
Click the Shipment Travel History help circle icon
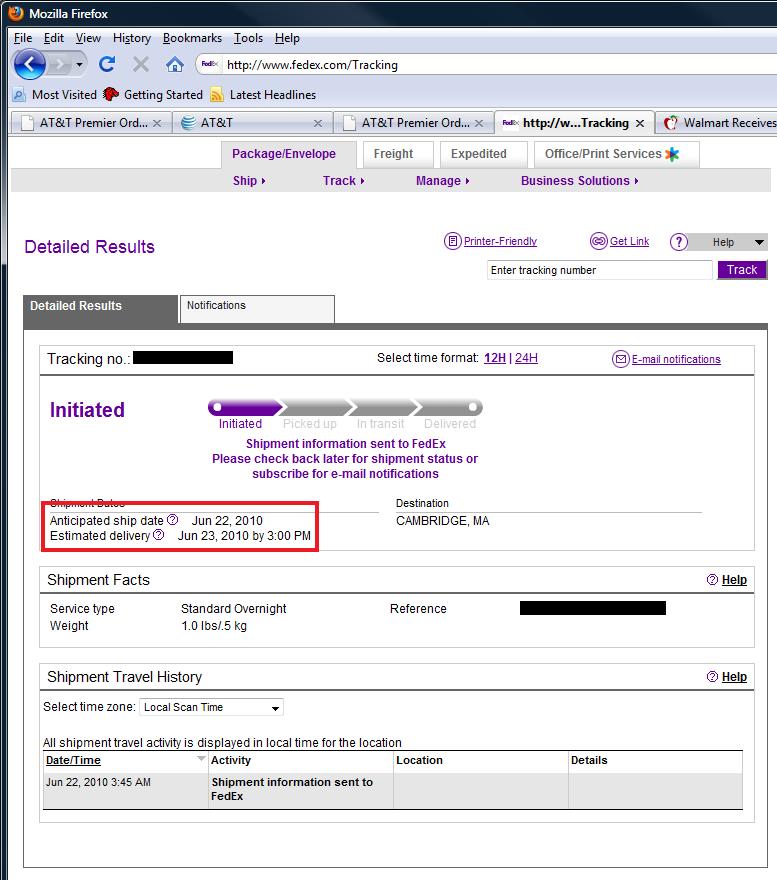[x=712, y=677]
